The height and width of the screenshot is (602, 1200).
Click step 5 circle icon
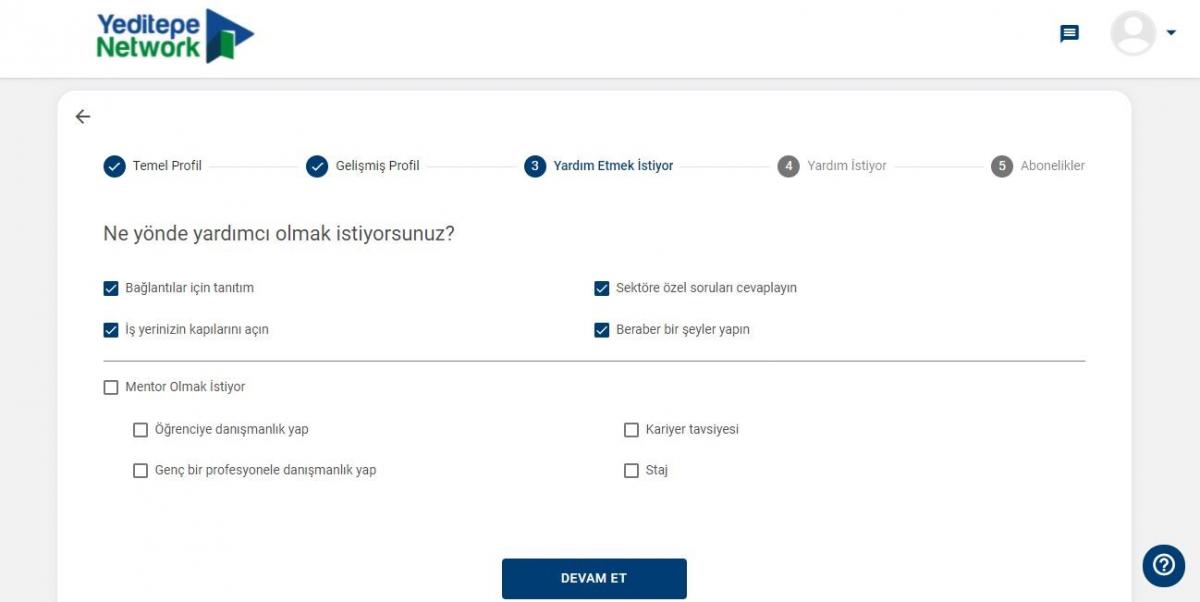pos(1002,166)
